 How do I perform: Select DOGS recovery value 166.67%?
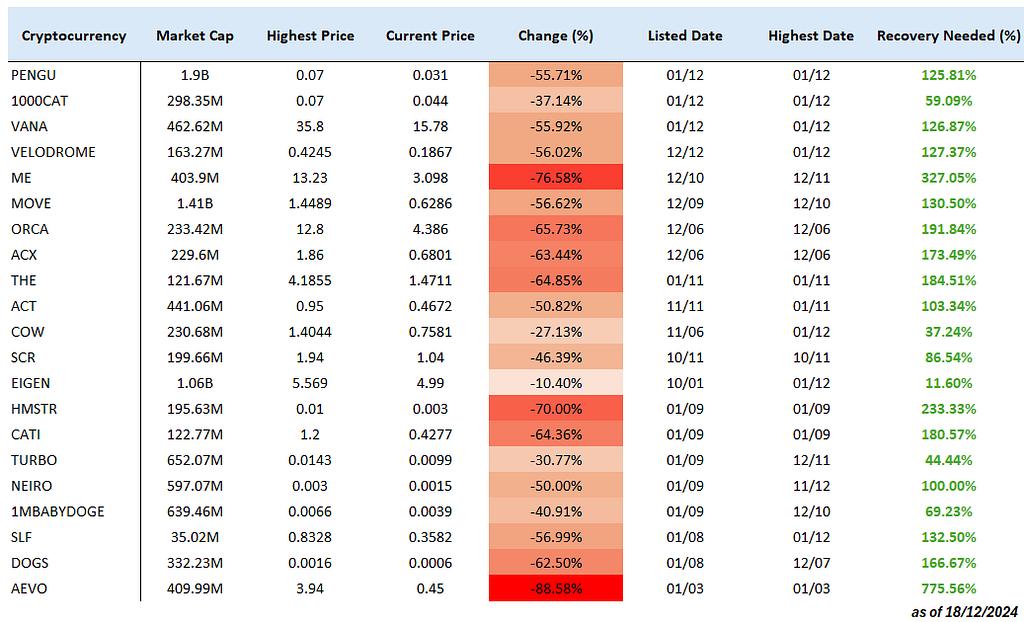tap(949, 563)
